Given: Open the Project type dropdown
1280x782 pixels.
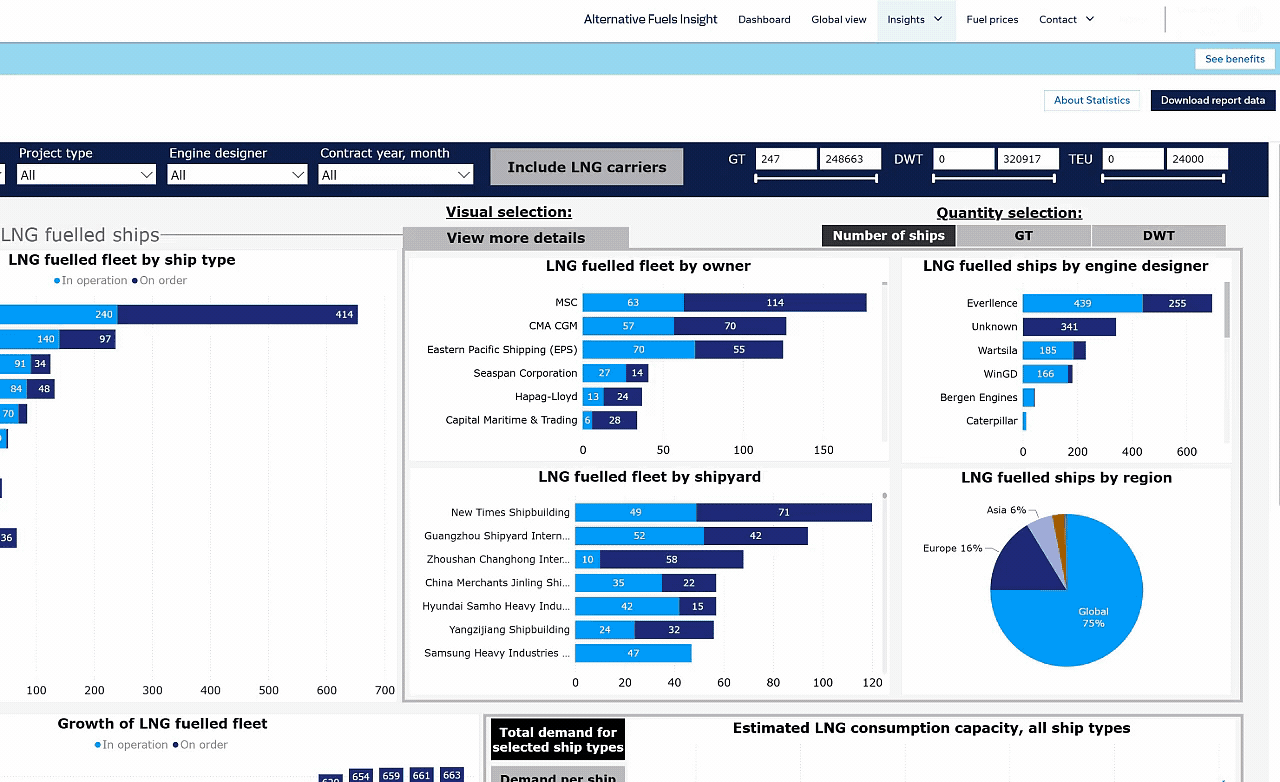Looking at the screenshot, I should [x=87, y=175].
